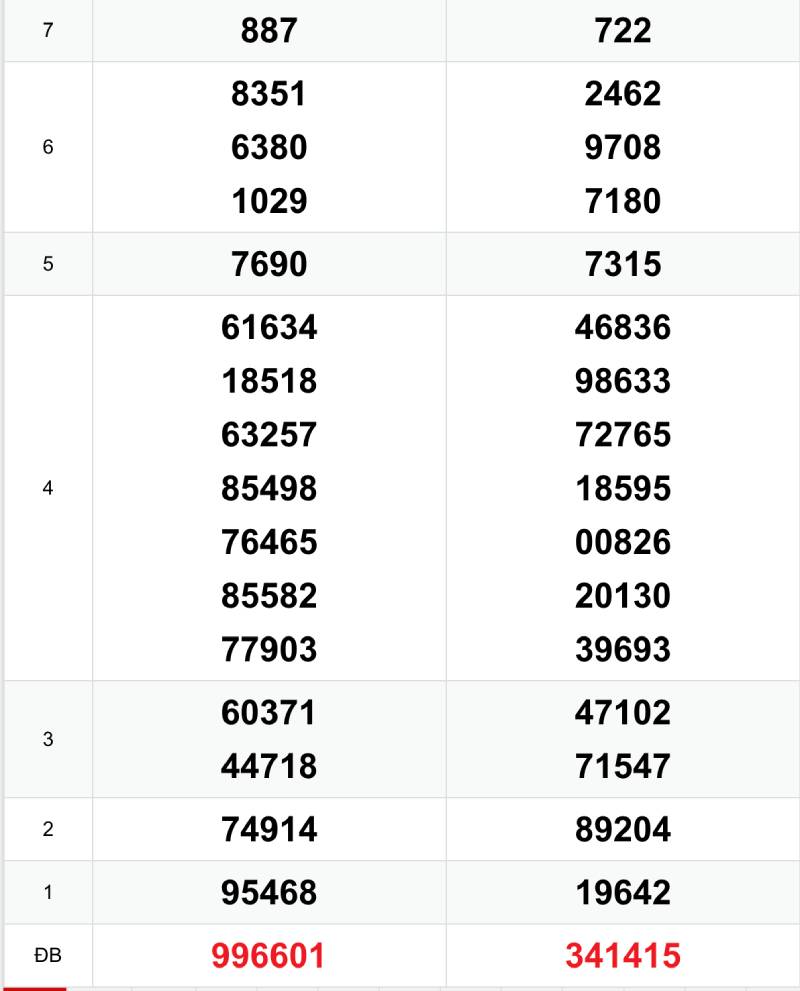Select fourth prize number 77903
Viewport: 800px width, 991px height.
(x=269, y=650)
